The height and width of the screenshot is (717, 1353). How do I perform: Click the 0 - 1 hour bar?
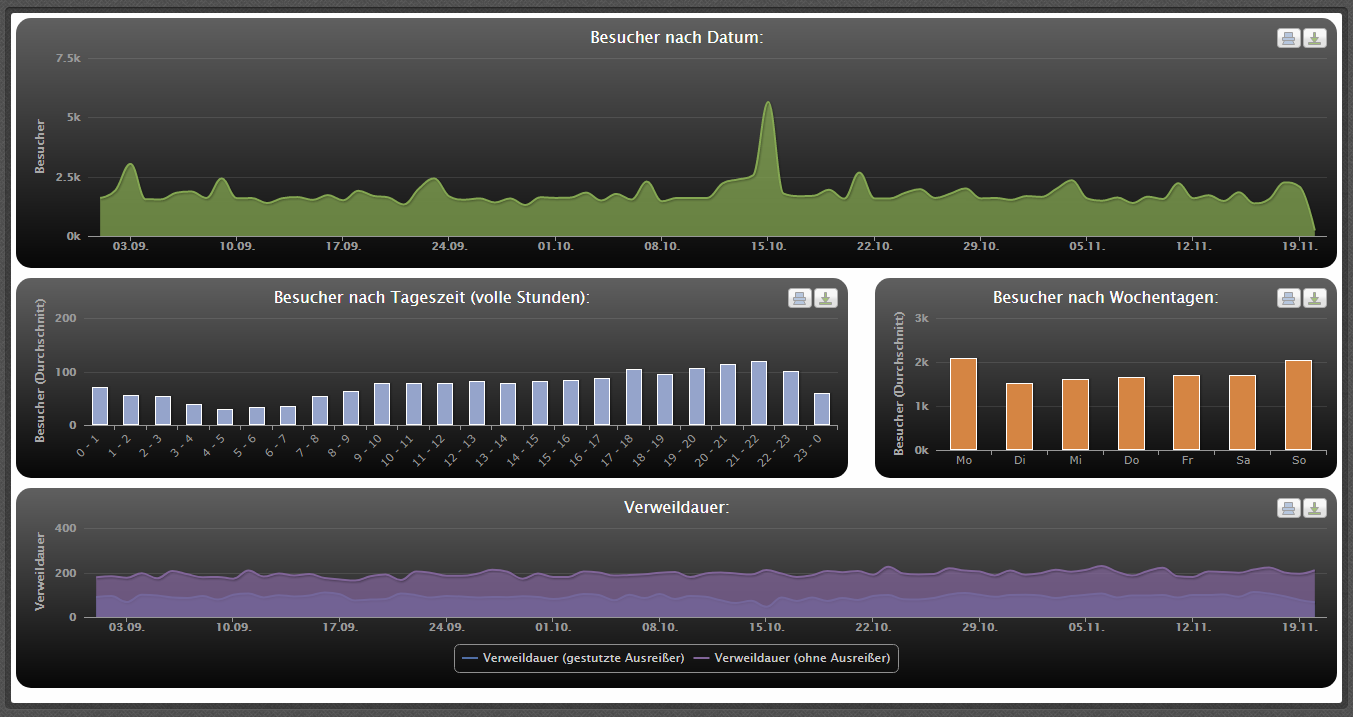pos(100,406)
